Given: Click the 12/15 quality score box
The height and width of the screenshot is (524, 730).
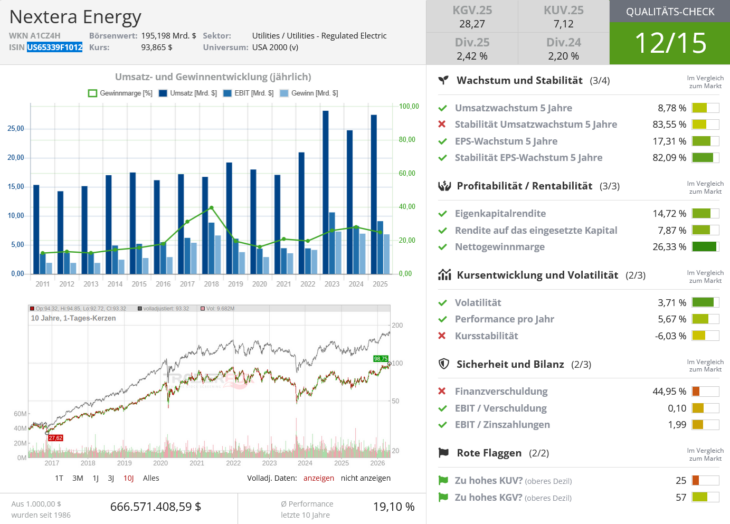Looking at the screenshot, I should point(670,43).
